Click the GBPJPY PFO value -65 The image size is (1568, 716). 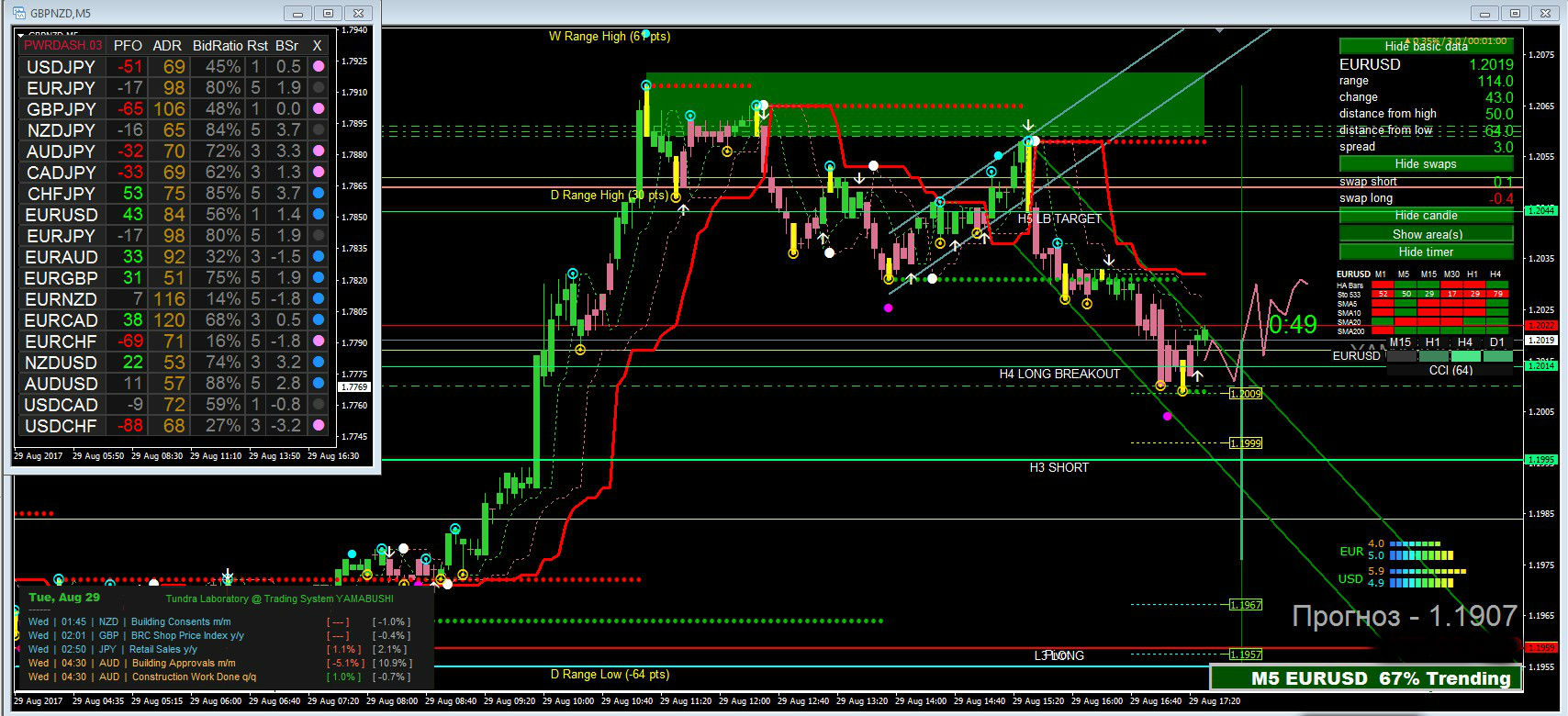pos(130,109)
